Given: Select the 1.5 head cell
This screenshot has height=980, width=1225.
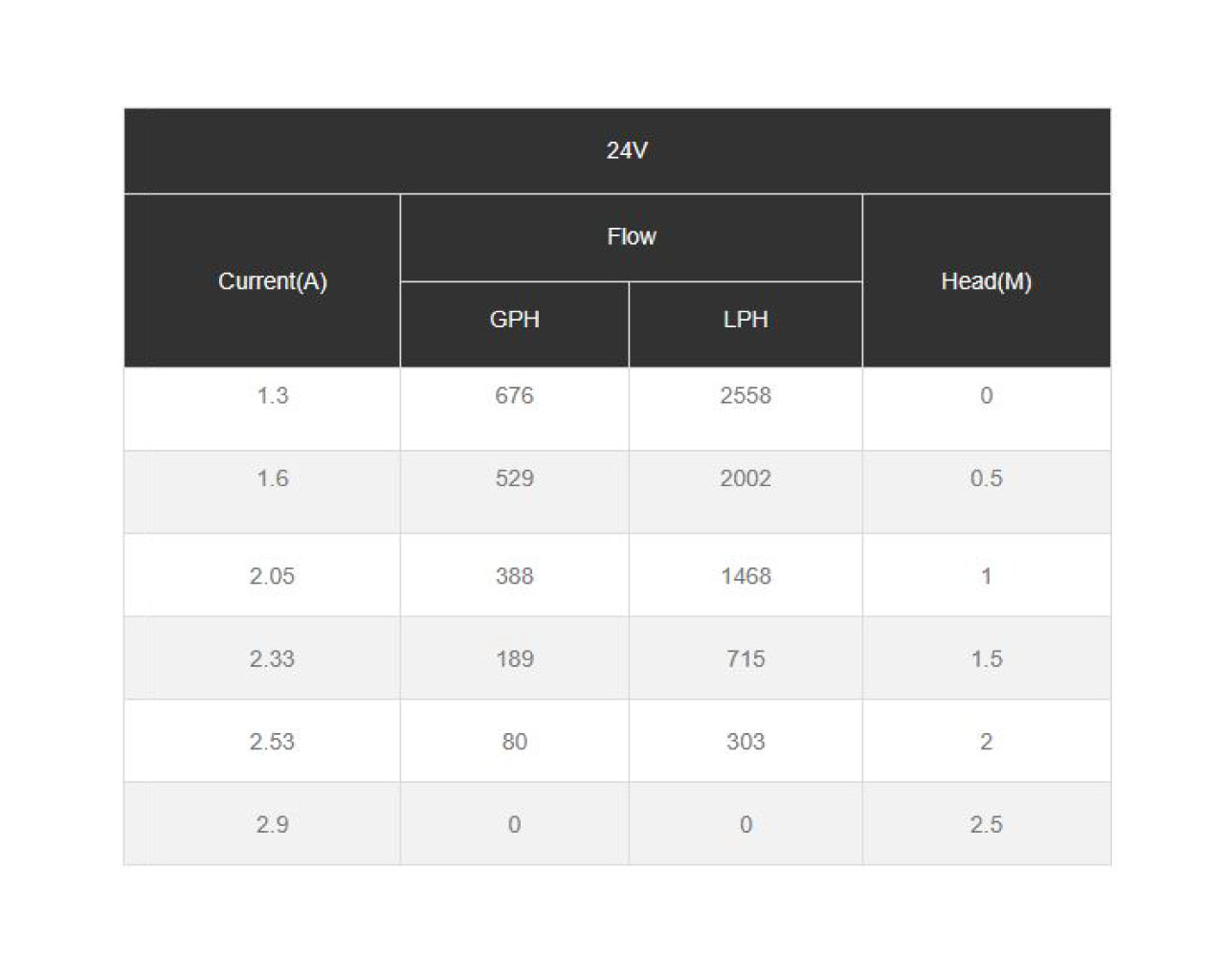Looking at the screenshot, I should (987, 658).
